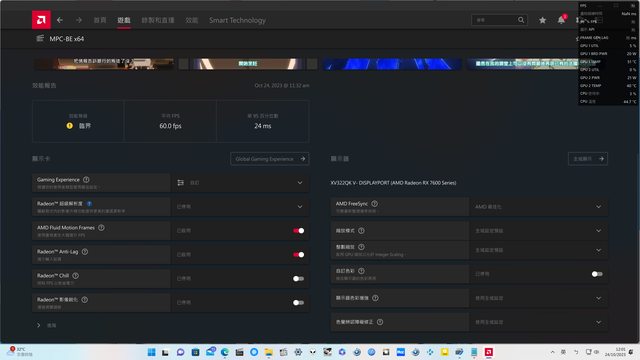This screenshot has height=360, width=640.
Task: Expand the AMD FreeSync dropdown
Action: pyautogui.click(x=538, y=207)
